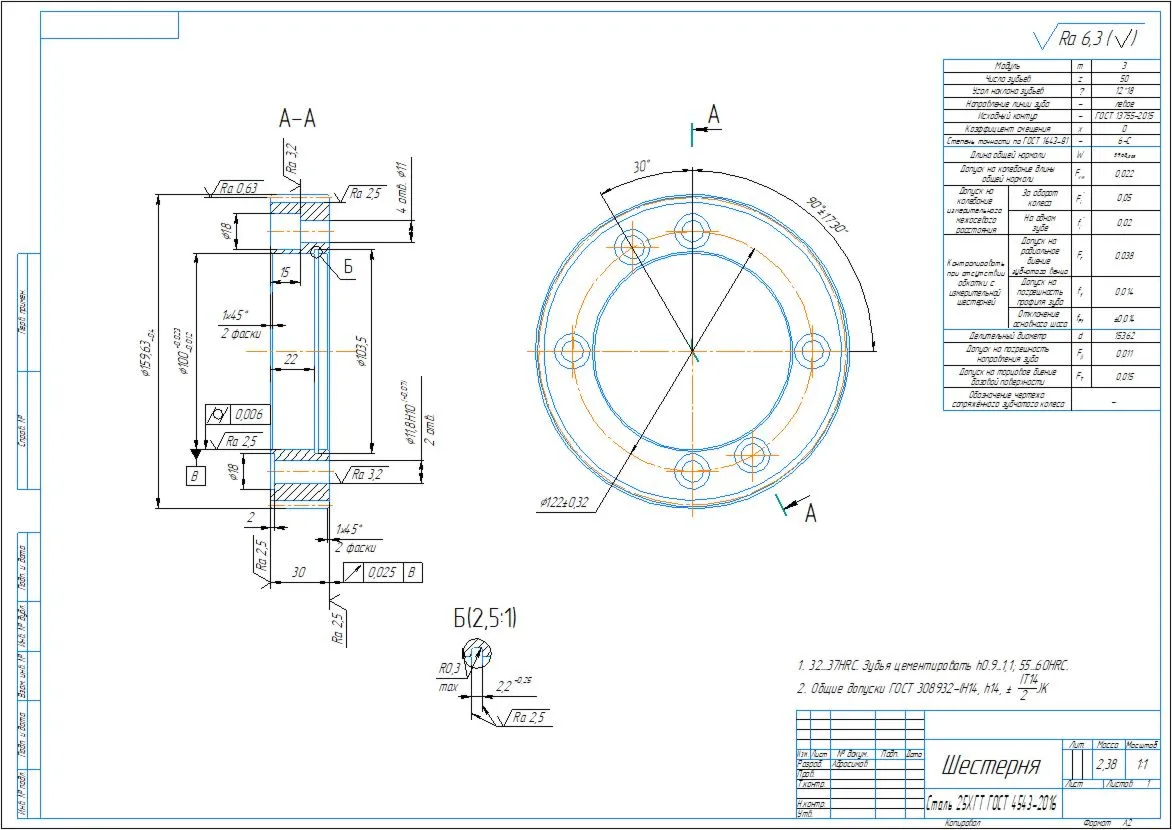Click the lower-right section arrow labeled A
1172x830 pixels.
point(798,508)
